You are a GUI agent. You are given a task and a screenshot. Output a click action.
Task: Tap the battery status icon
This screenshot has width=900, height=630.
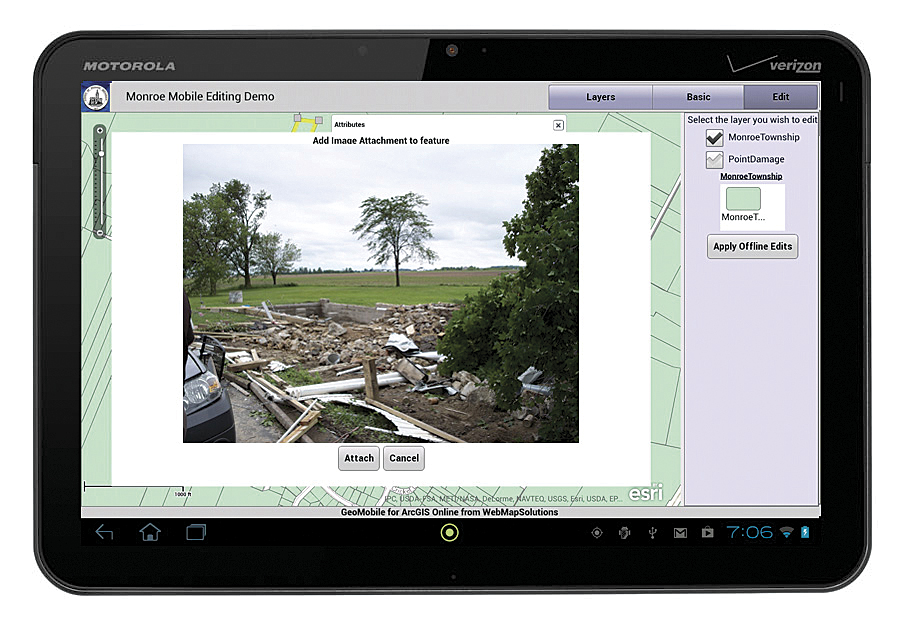(805, 532)
